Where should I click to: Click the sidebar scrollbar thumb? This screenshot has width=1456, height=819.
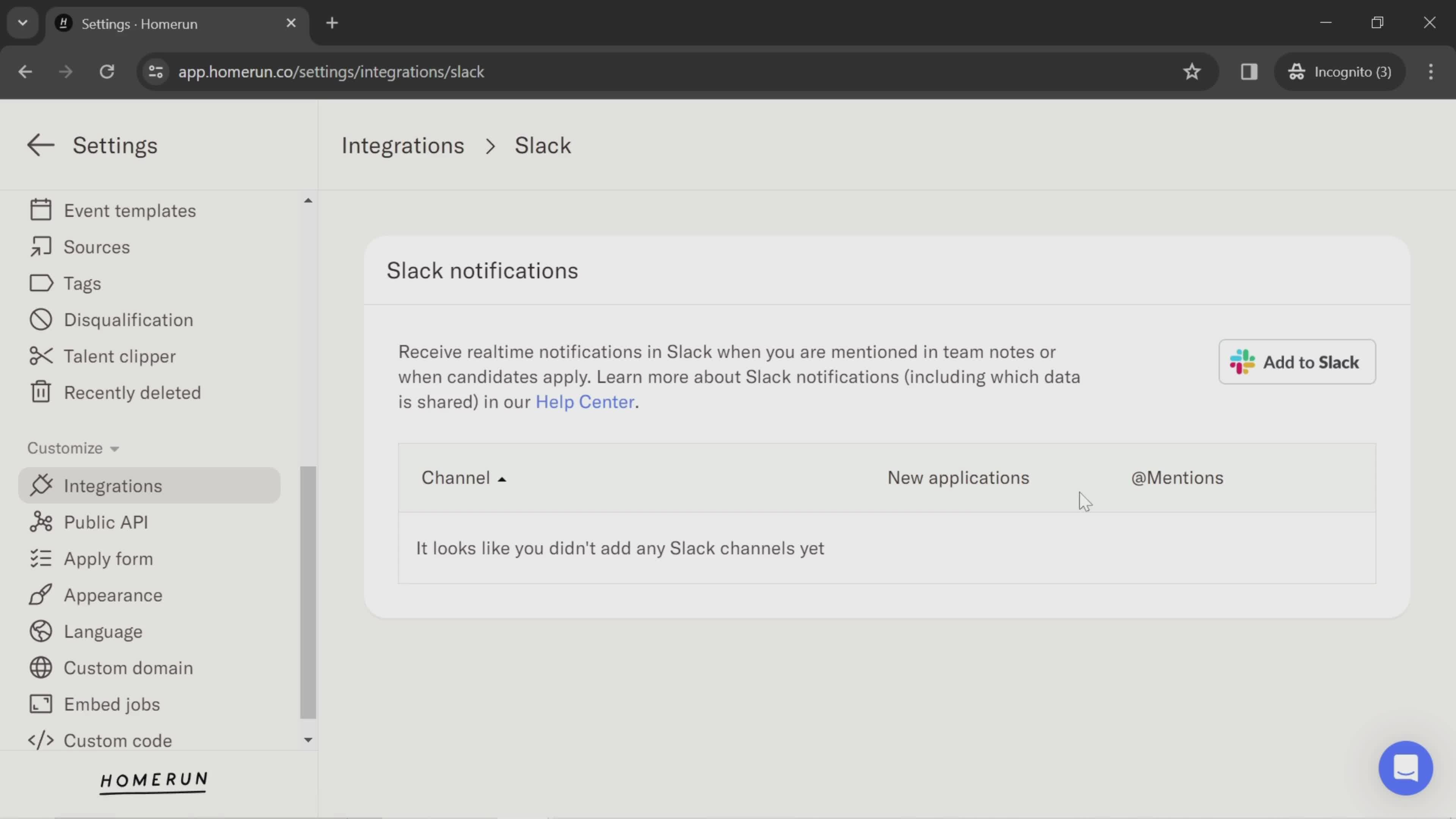coord(308,592)
